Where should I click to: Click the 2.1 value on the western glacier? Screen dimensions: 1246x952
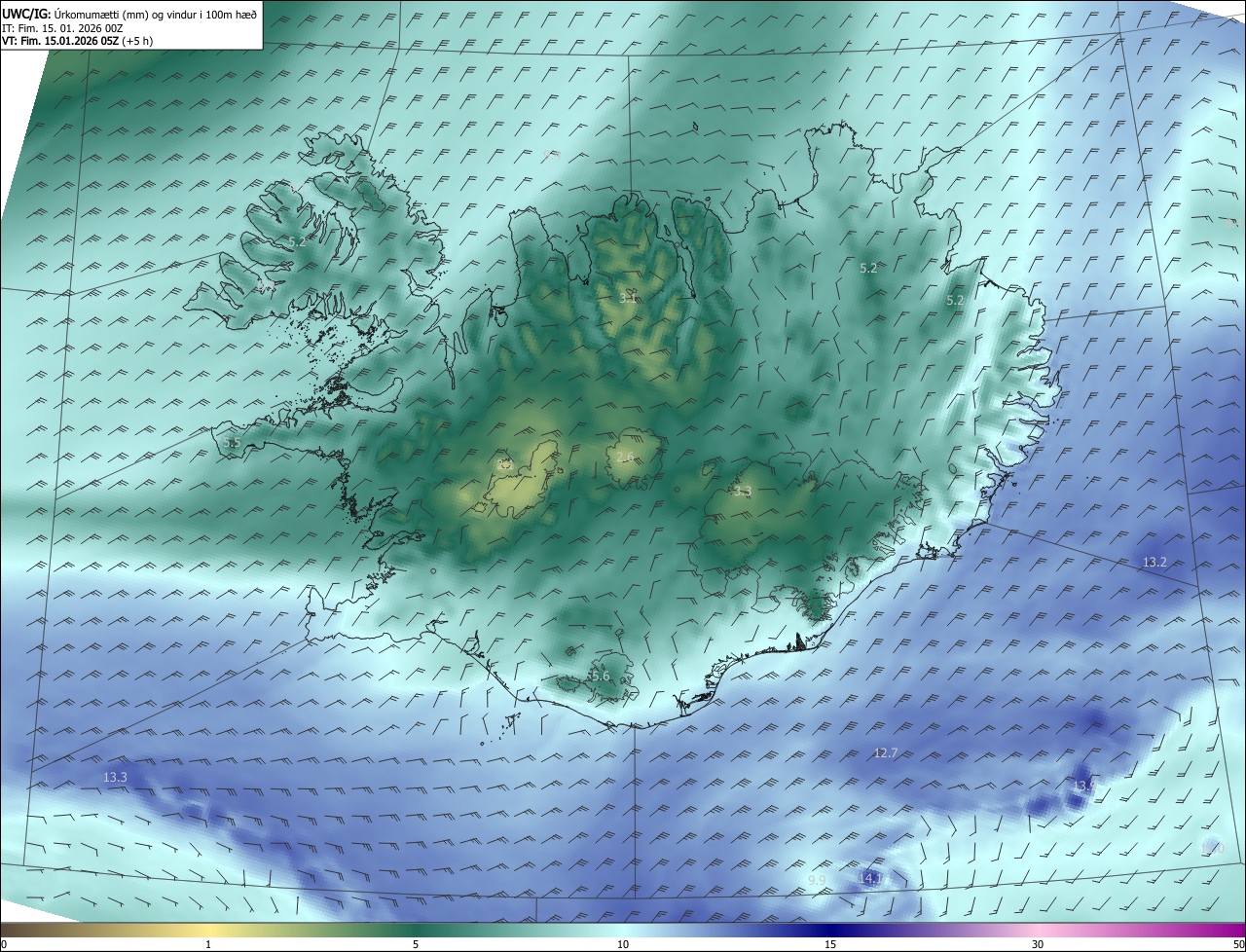click(505, 465)
